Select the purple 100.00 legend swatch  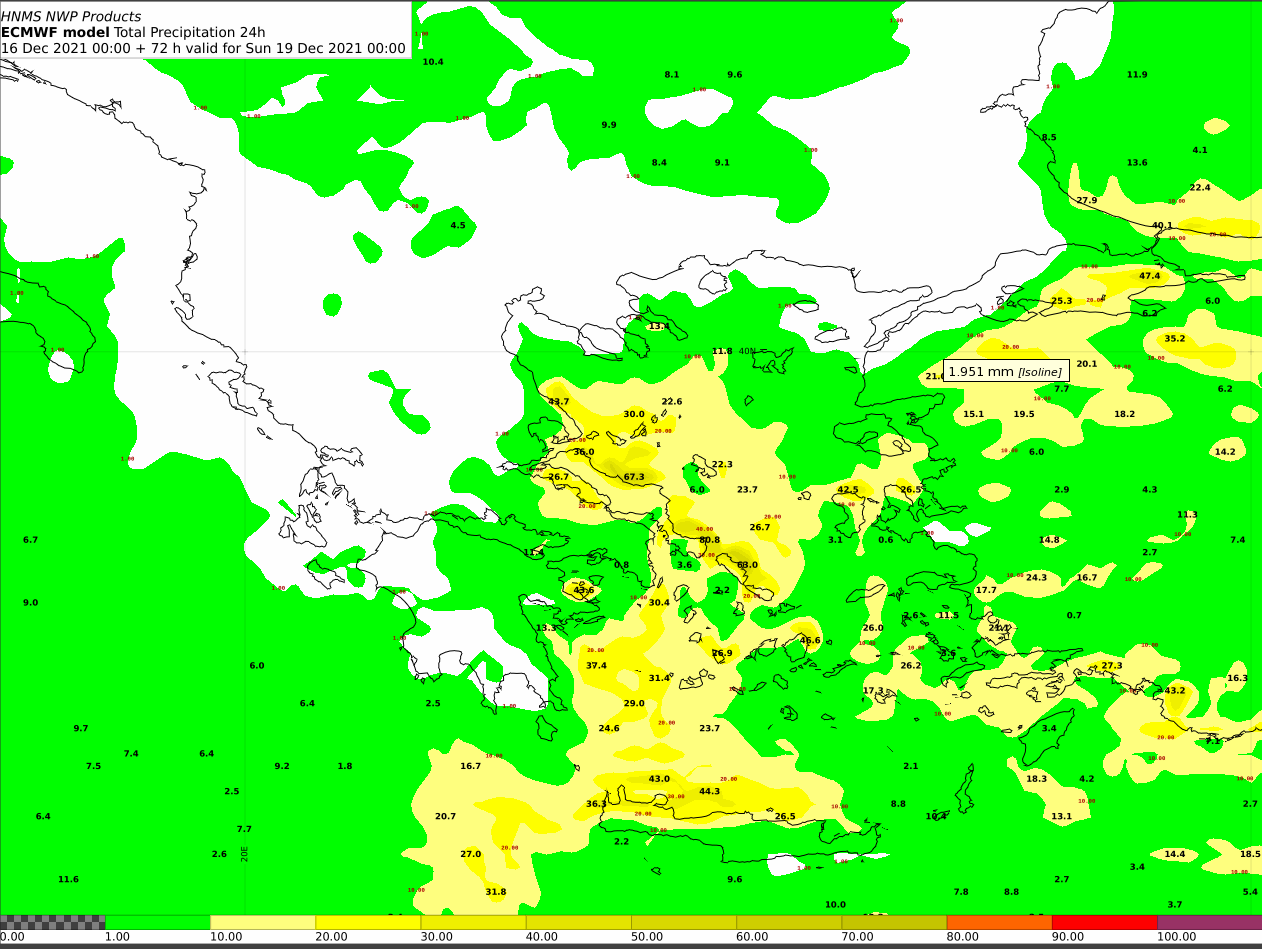(x=1209, y=922)
